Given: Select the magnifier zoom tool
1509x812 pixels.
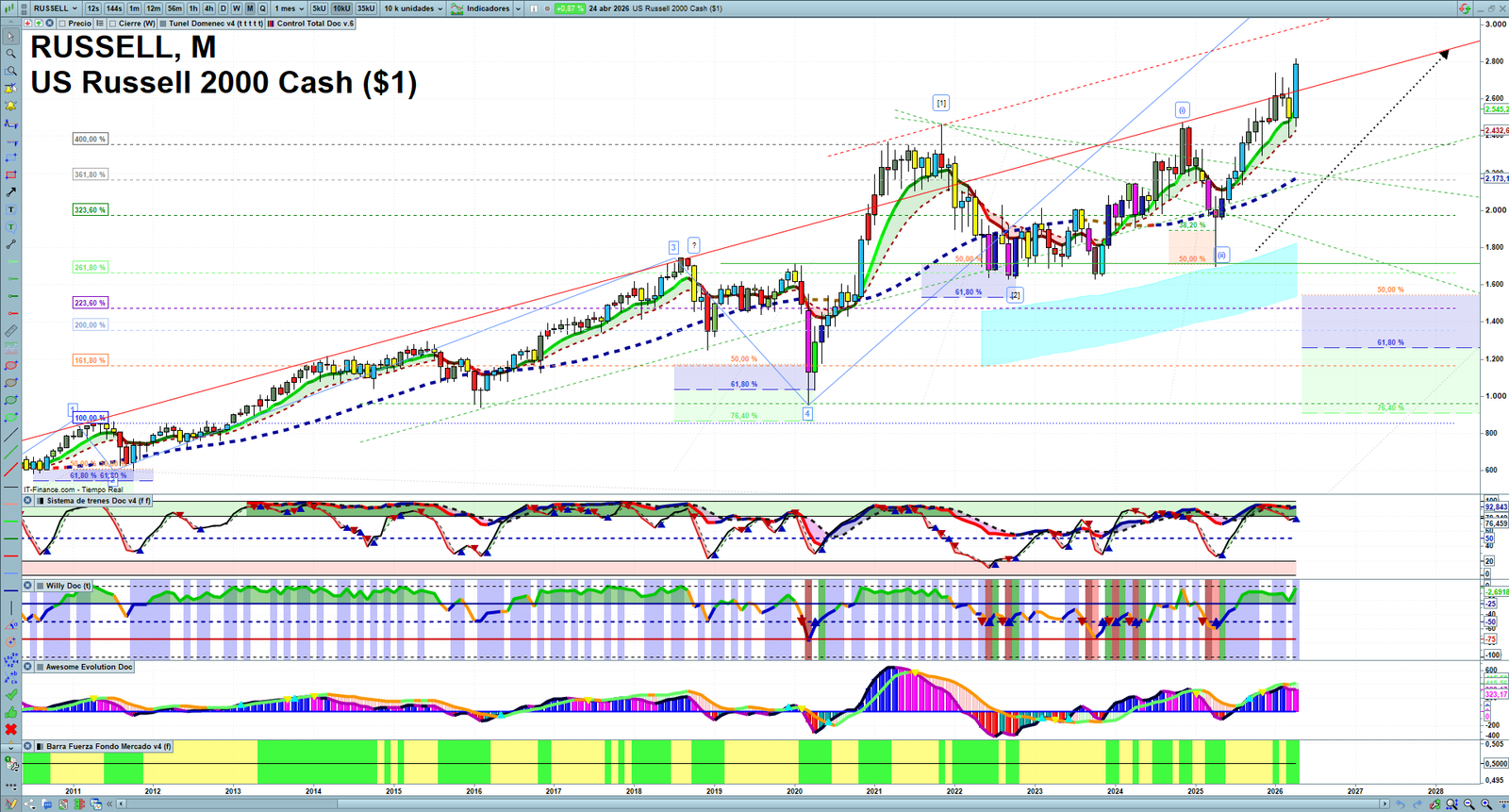Looking at the screenshot, I should pyautogui.click(x=10, y=54).
